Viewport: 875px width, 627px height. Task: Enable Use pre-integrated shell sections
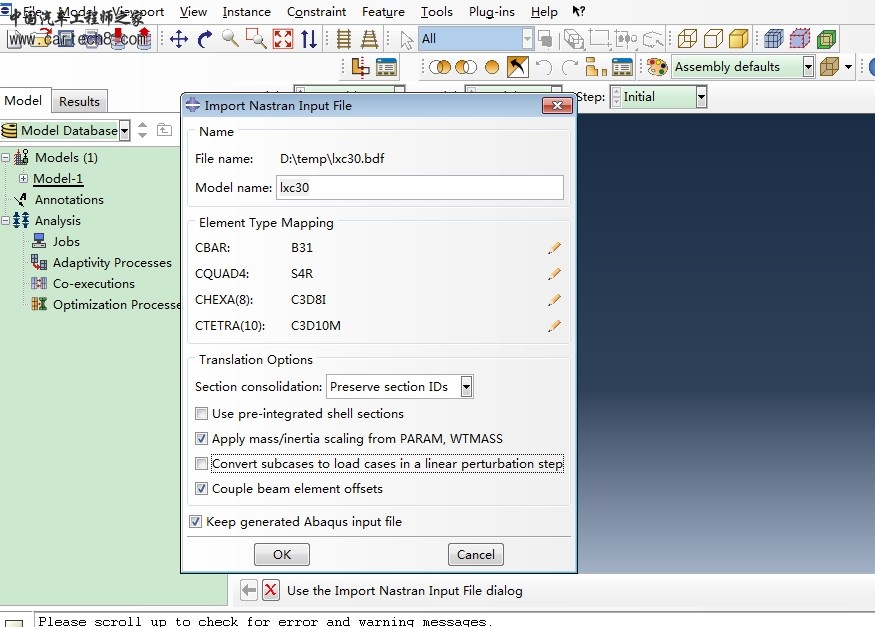[202, 414]
